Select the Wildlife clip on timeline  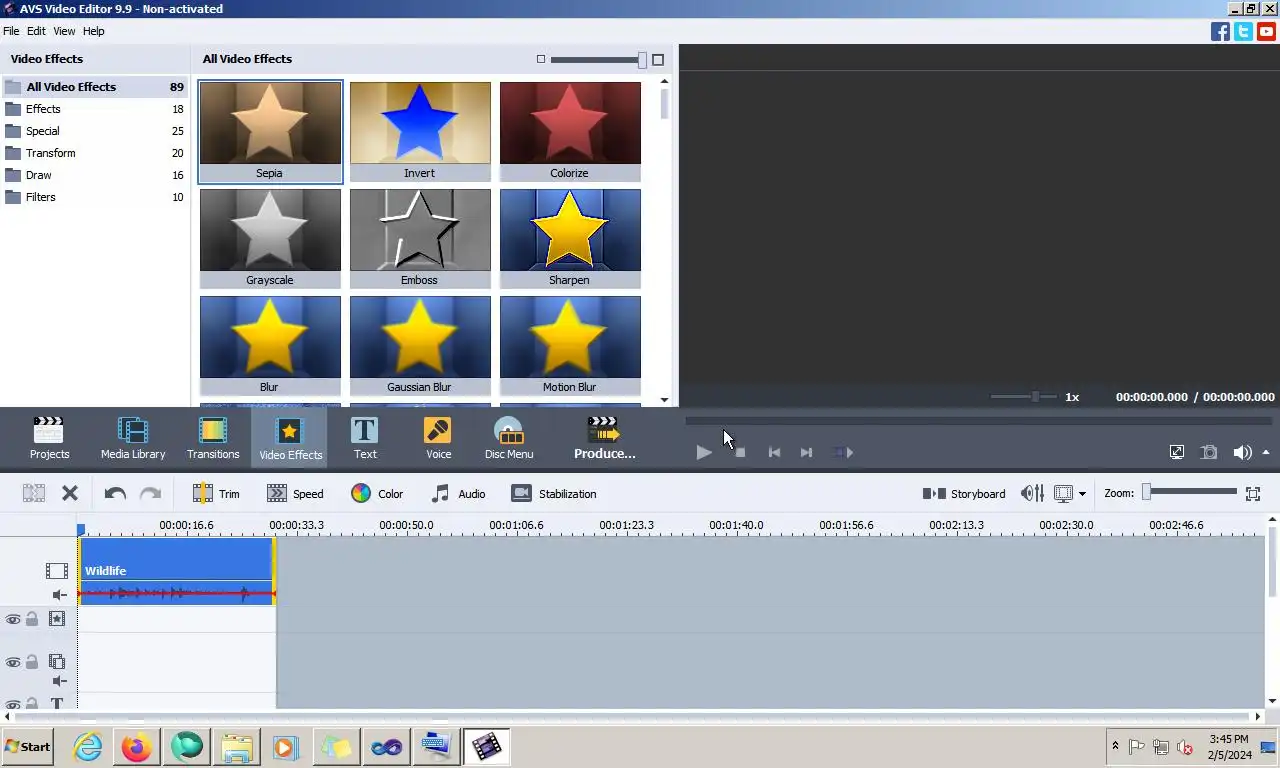pyautogui.click(x=177, y=571)
